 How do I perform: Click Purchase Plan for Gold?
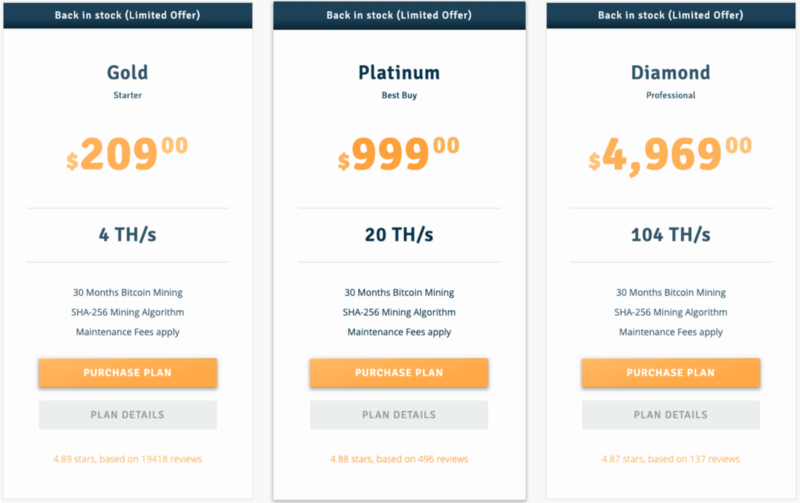pos(128,372)
